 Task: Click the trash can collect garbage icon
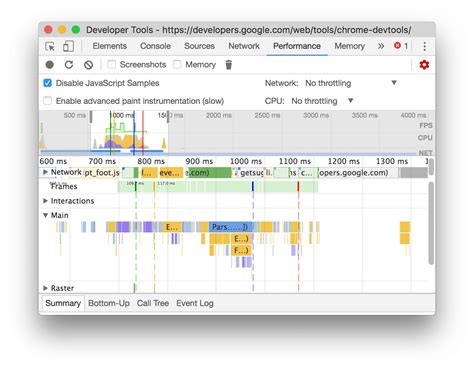coord(229,65)
